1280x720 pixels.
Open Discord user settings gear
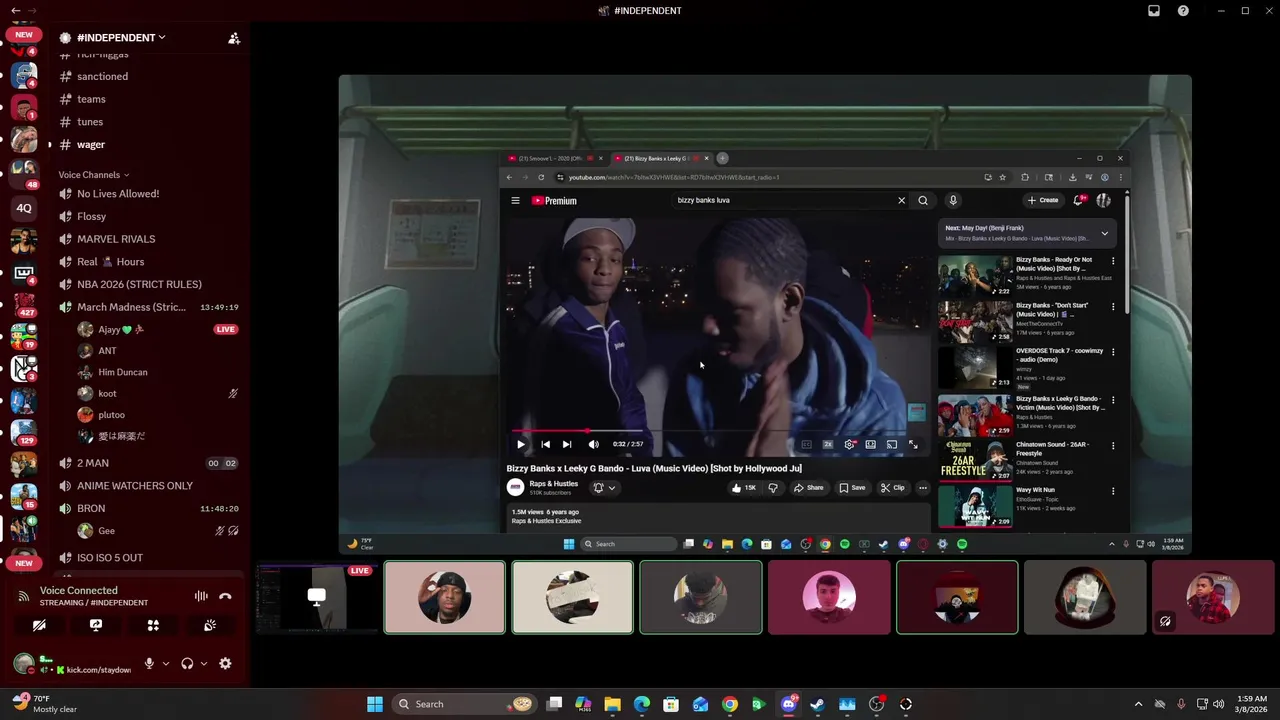(x=225, y=663)
